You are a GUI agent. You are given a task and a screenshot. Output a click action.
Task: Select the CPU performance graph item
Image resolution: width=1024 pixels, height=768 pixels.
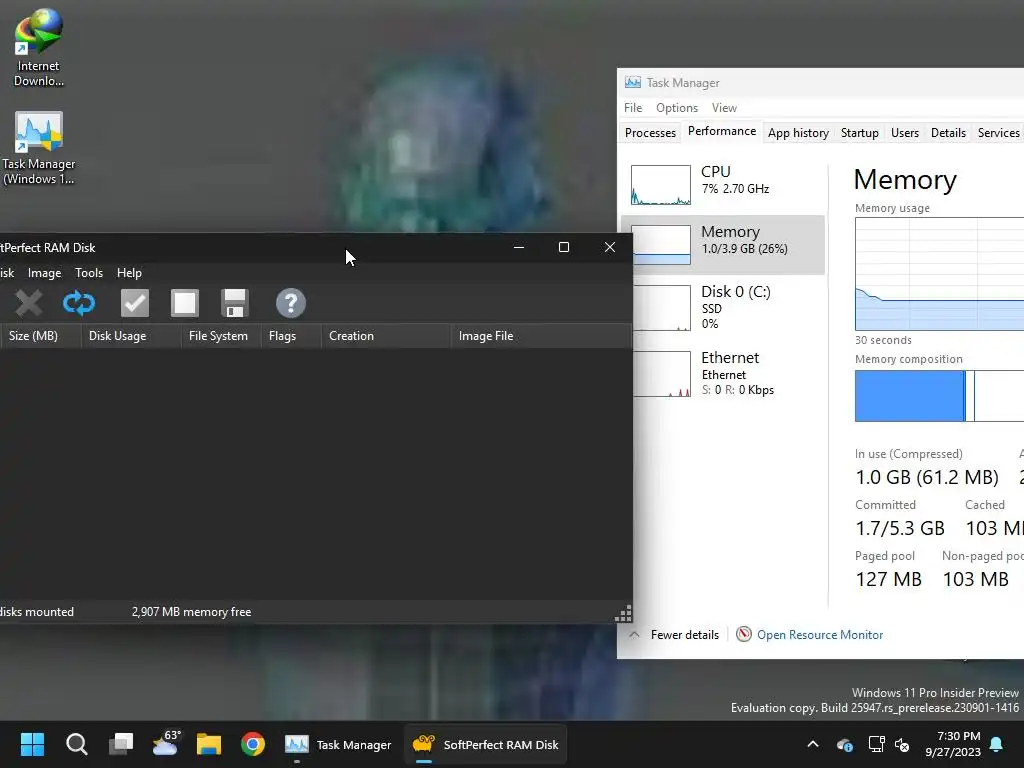[x=723, y=185]
